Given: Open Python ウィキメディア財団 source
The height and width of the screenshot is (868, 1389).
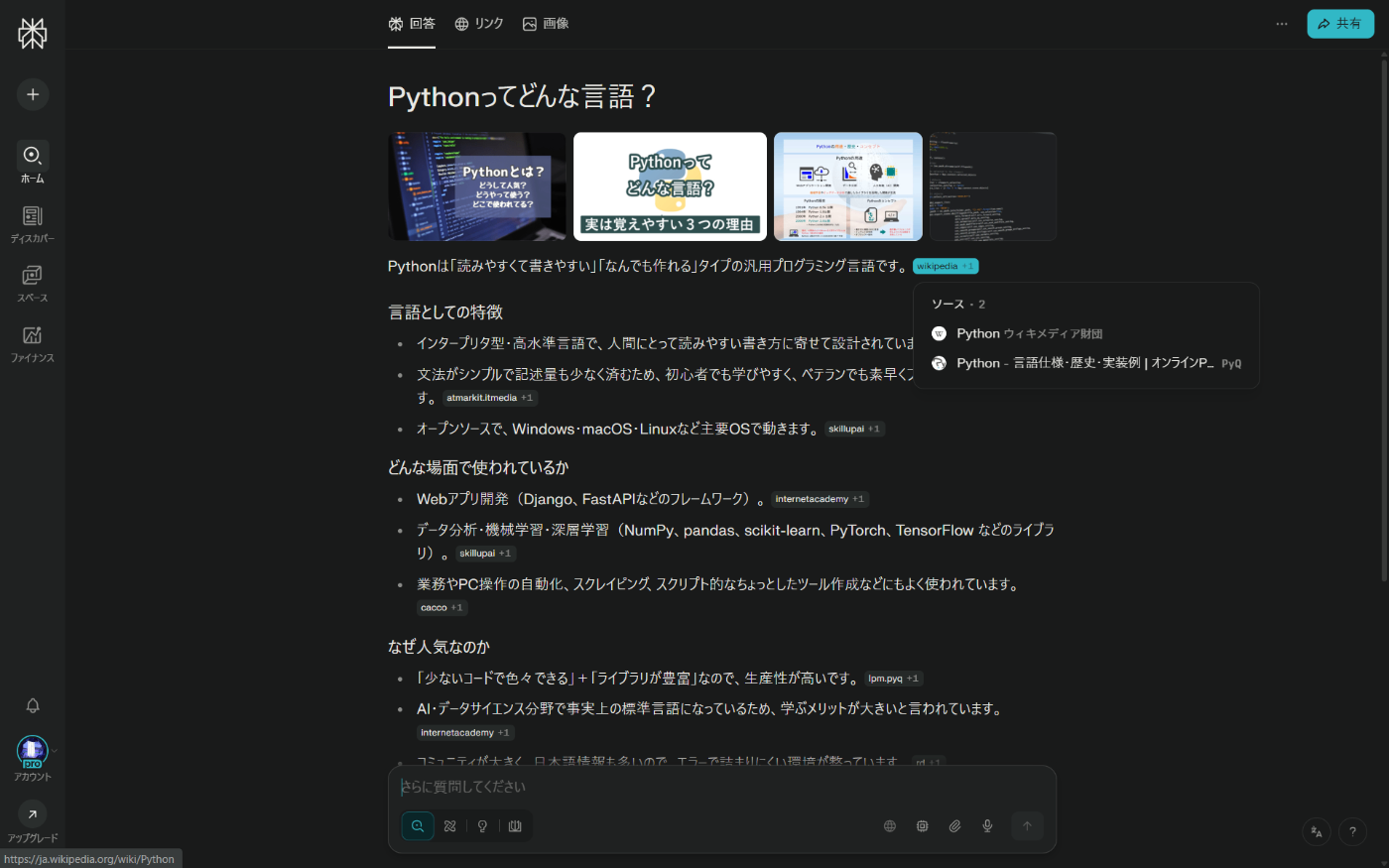Looking at the screenshot, I should tap(1086, 333).
